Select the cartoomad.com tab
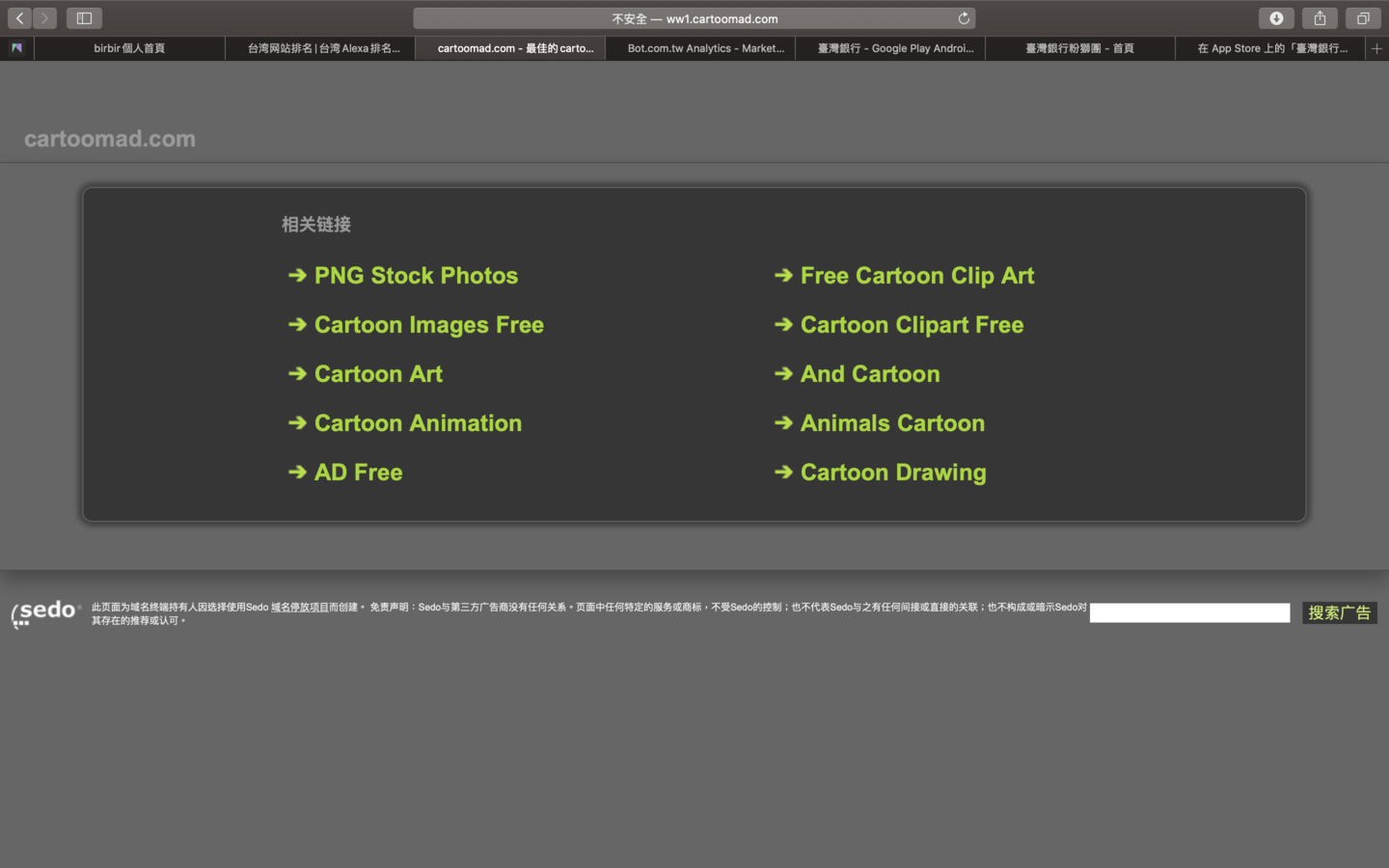The image size is (1389, 868). (510, 48)
